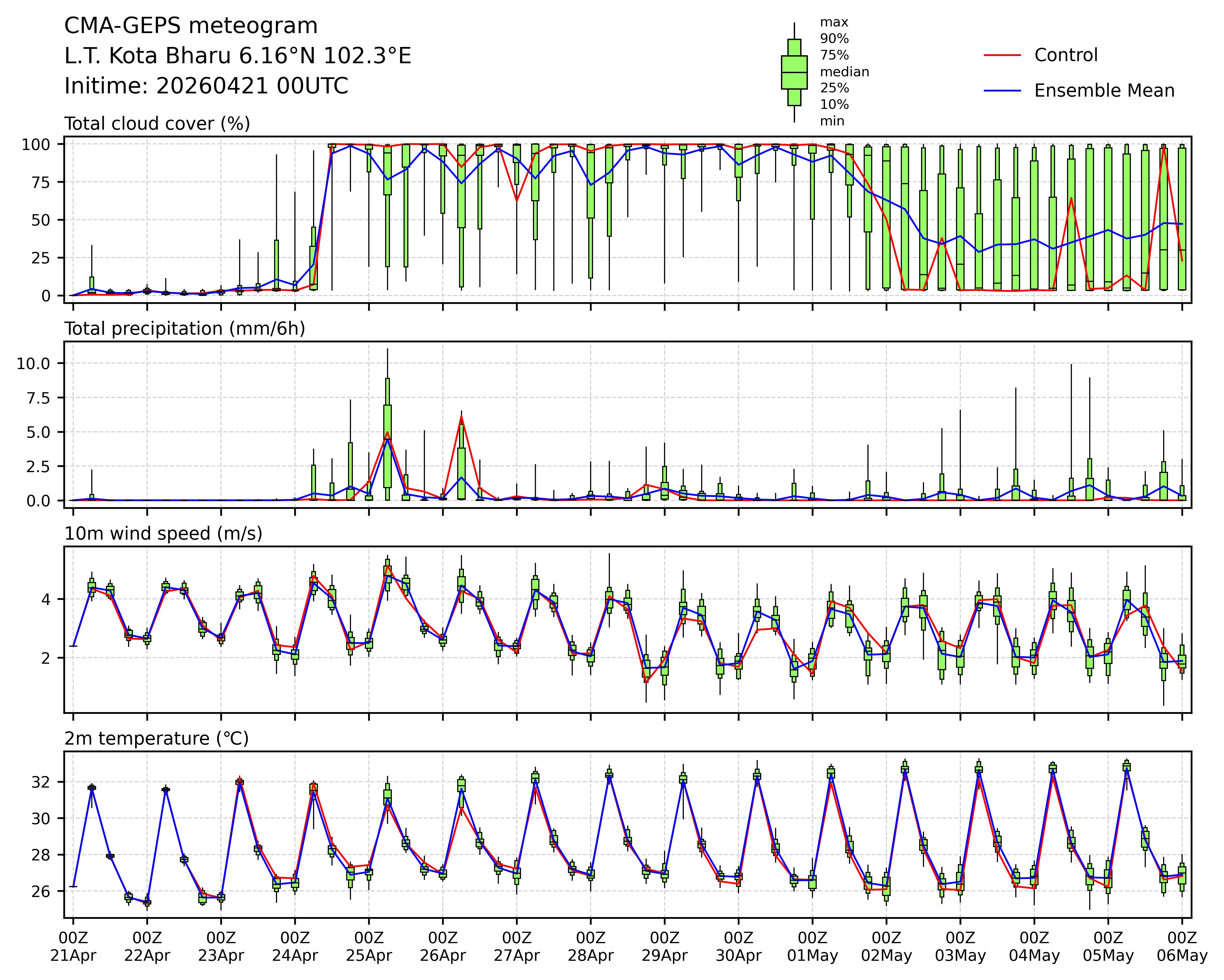Click the '00Z 06May' x-axis label
1224x980 pixels.
click(1182, 946)
